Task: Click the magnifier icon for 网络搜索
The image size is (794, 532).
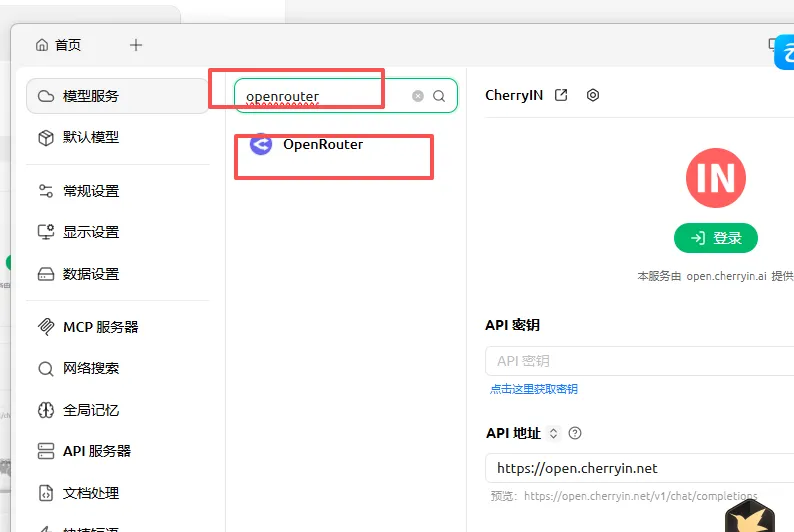Action: point(46,369)
